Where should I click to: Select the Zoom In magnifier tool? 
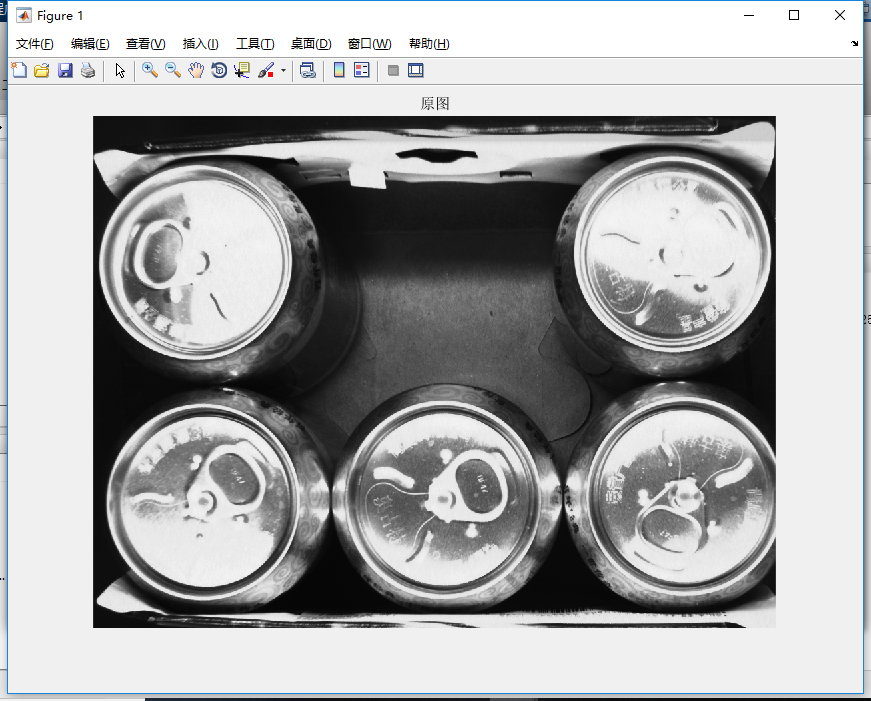[x=150, y=70]
